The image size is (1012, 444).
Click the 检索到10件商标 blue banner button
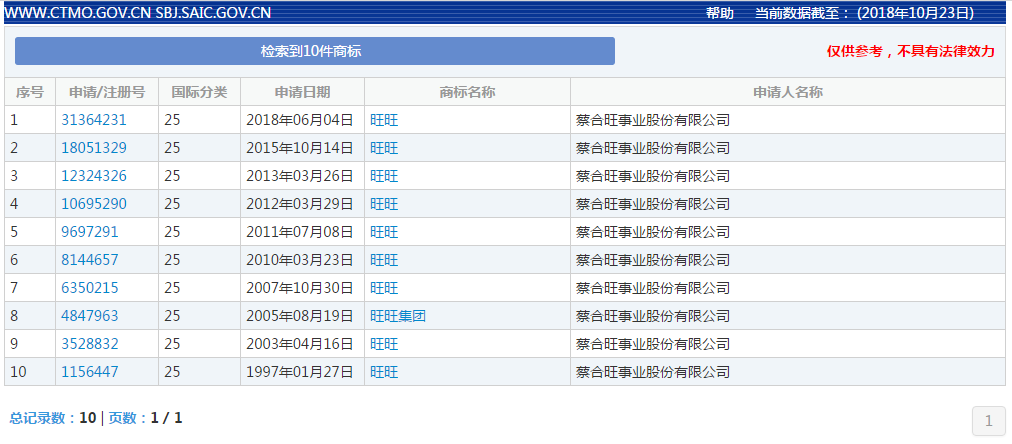(x=314, y=51)
